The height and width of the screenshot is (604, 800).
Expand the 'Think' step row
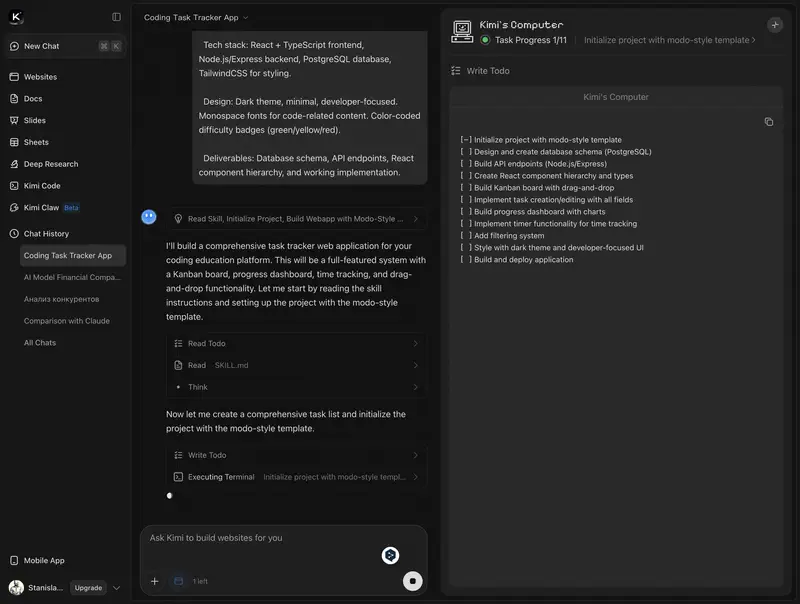coord(295,387)
